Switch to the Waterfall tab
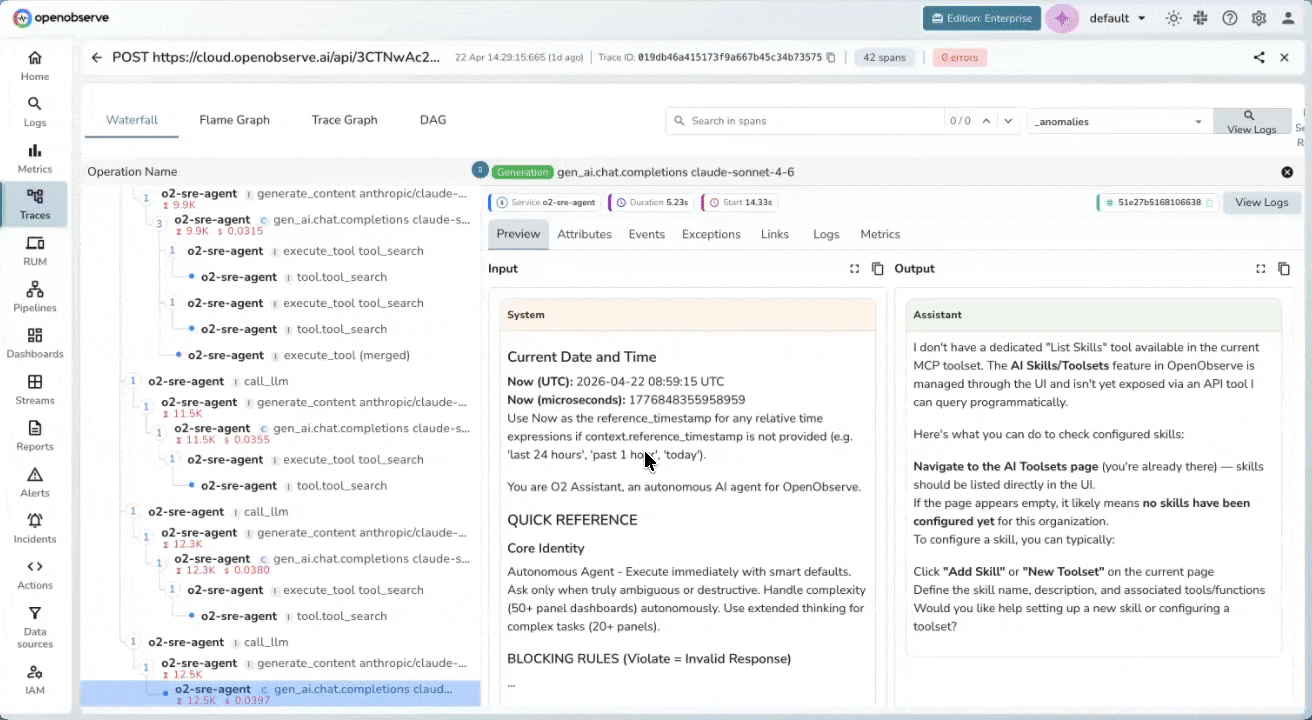 coord(132,120)
